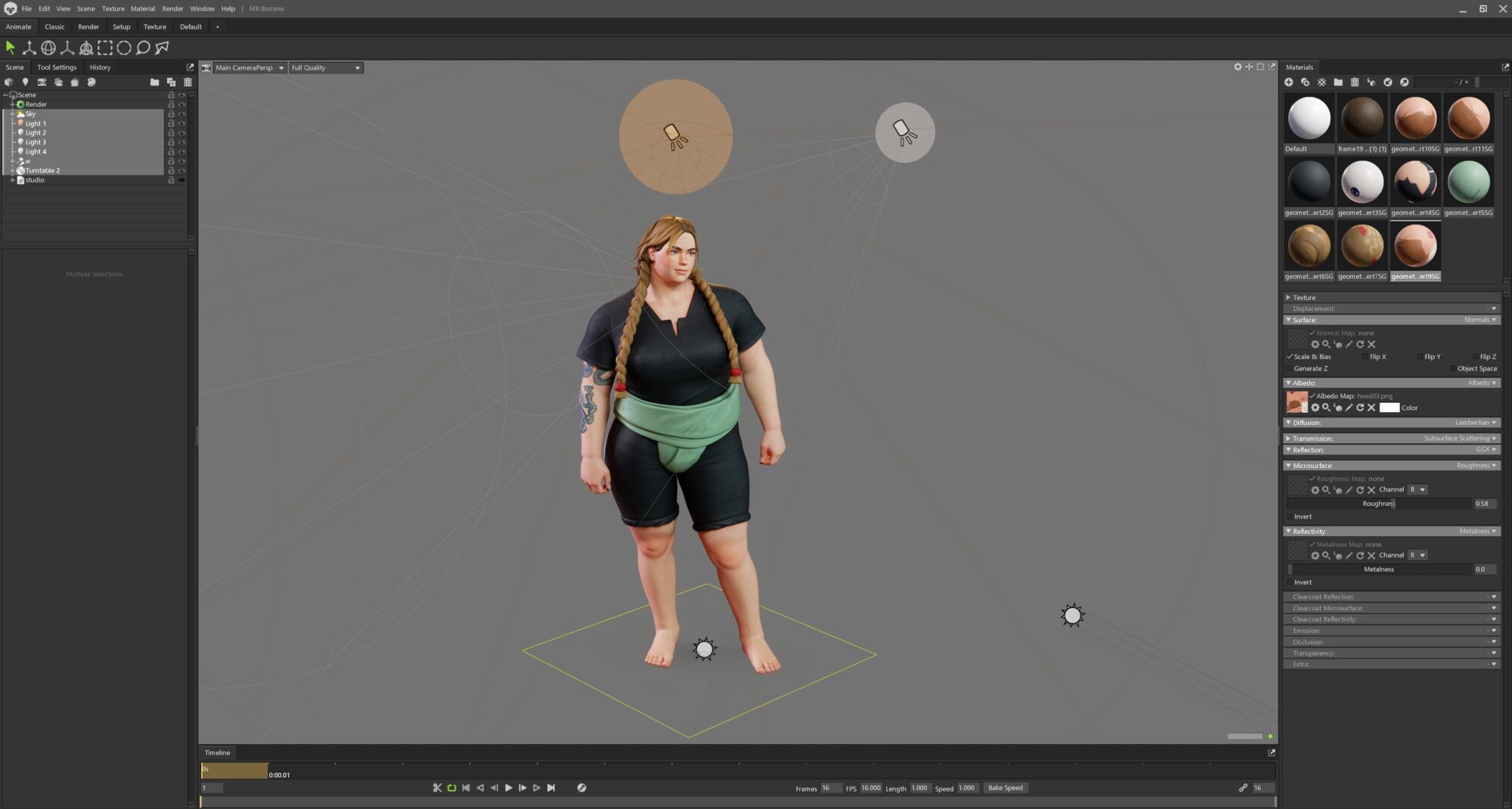Open the Diffusion Lambertian dropdown
Screen dimensions: 1512x809
coord(1476,423)
